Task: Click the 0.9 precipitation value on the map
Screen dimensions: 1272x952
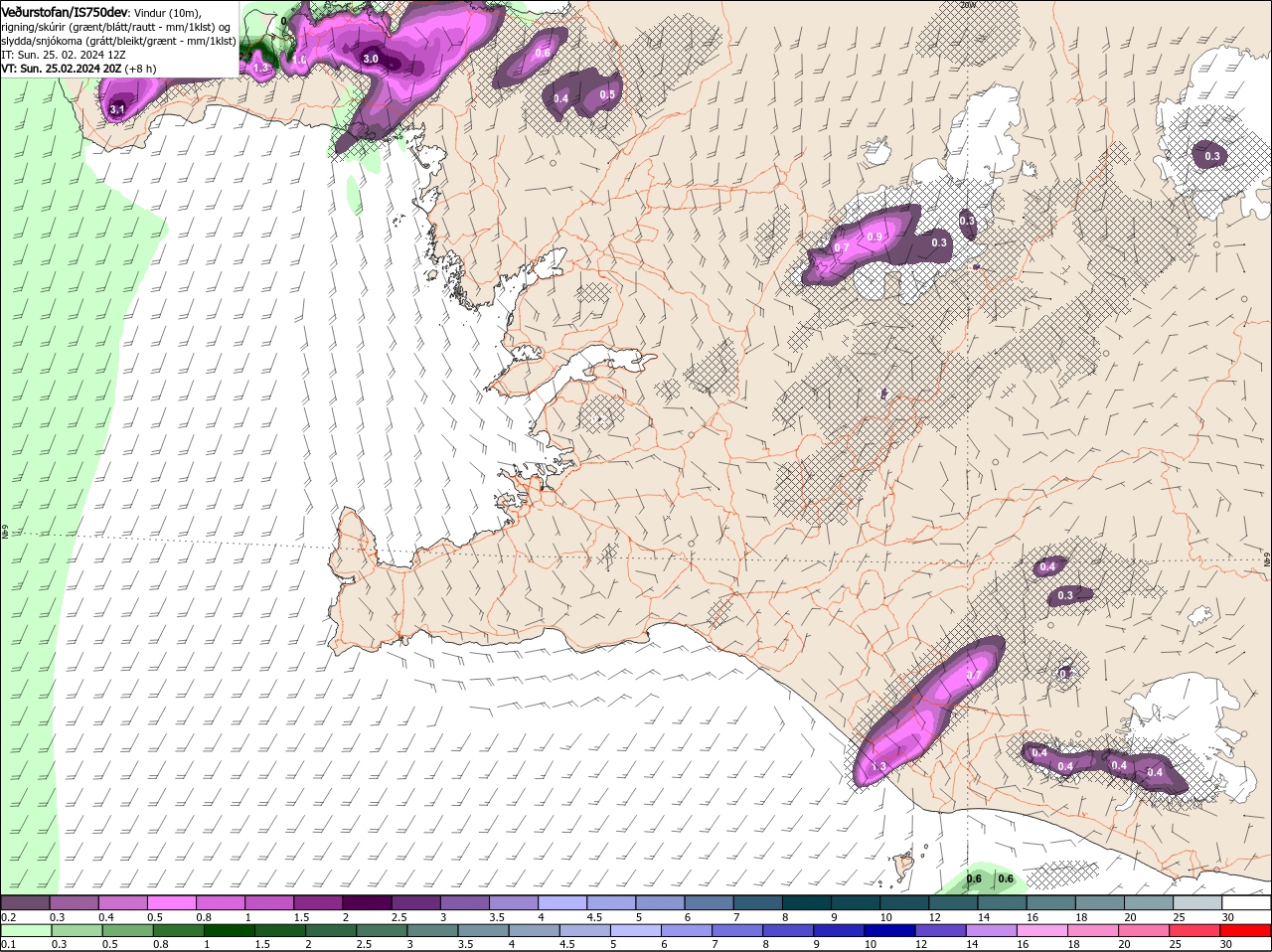Action: [874, 237]
